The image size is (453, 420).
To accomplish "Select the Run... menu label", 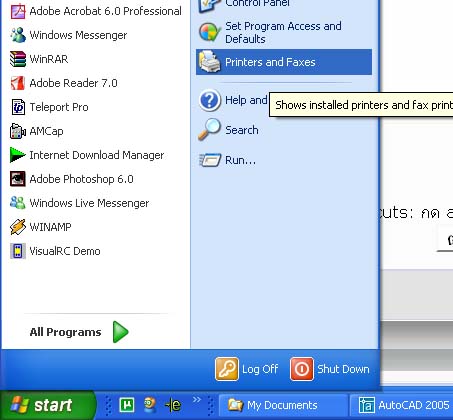I will (241, 160).
